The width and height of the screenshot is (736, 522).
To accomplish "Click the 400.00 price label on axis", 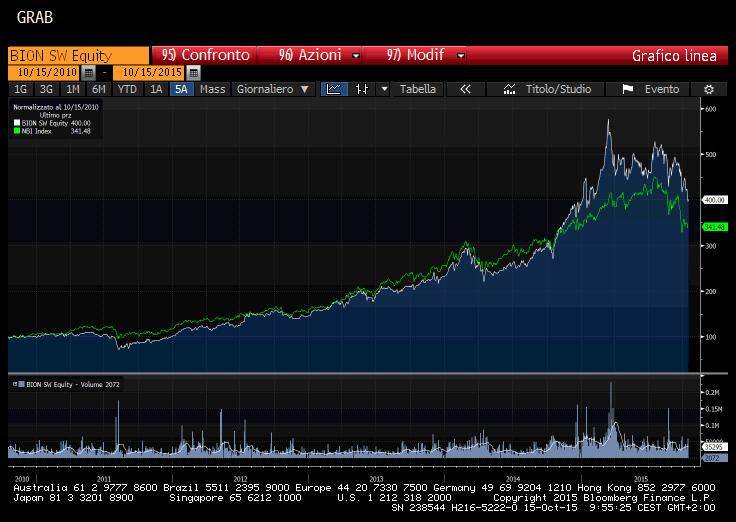I will click(x=714, y=200).
